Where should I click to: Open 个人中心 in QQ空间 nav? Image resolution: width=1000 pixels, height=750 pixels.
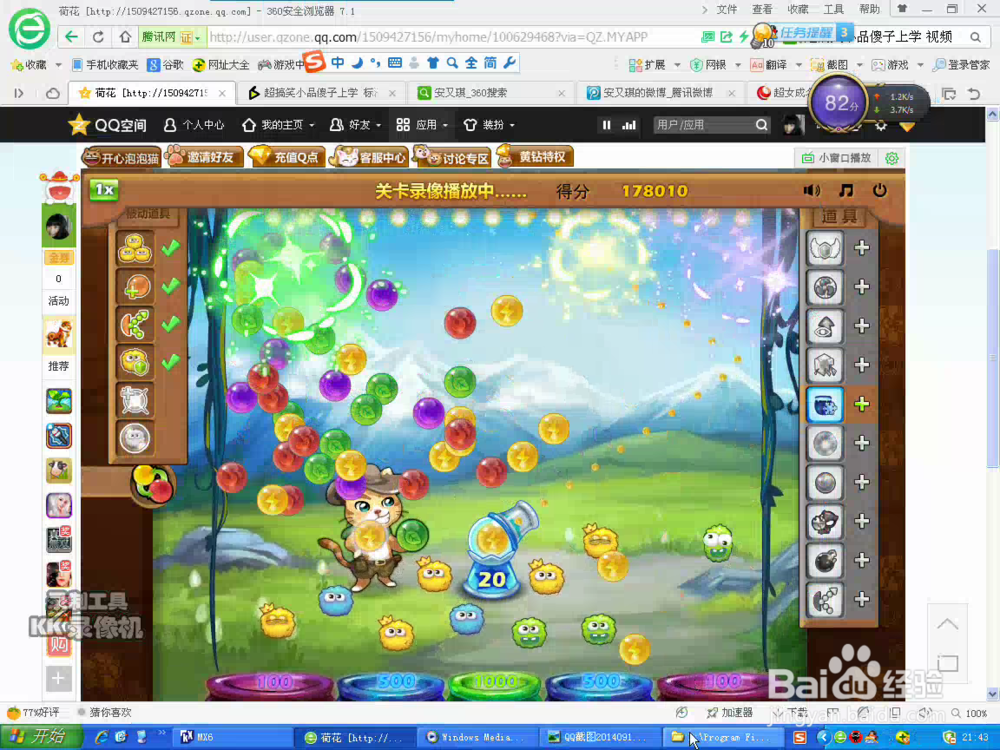194,125
